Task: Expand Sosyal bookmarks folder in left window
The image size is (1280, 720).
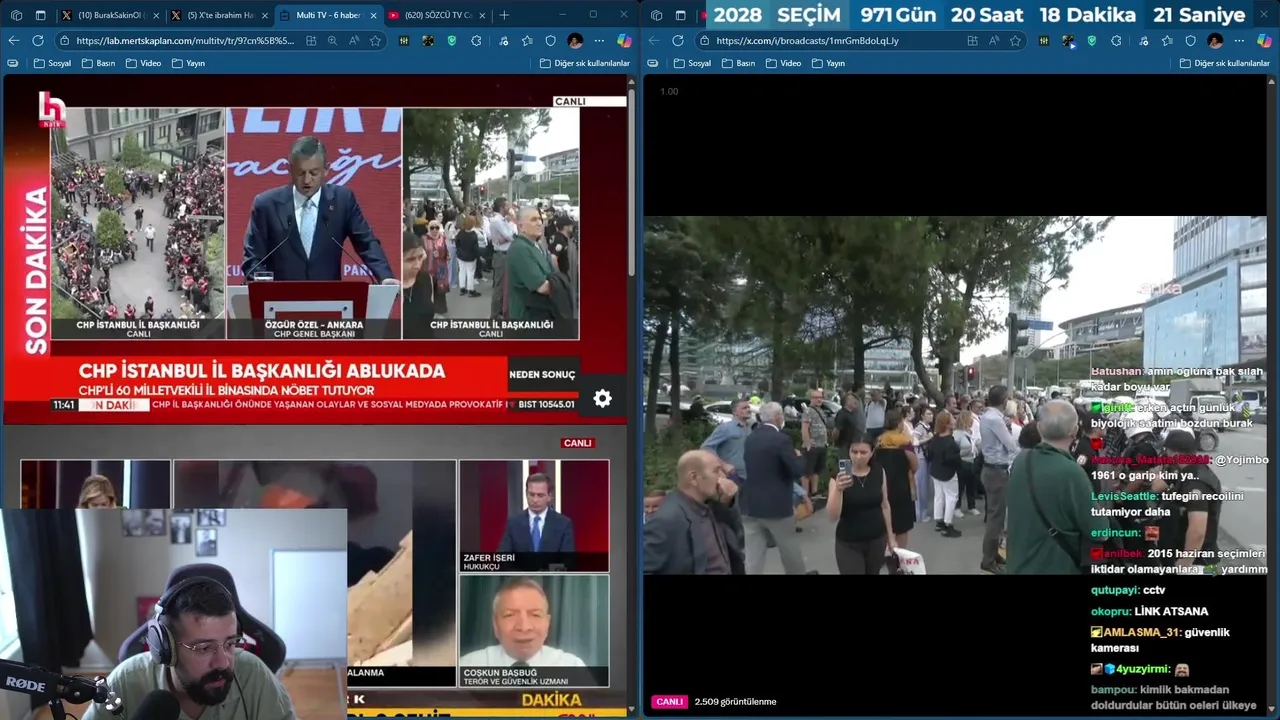Action: [53, 63]
